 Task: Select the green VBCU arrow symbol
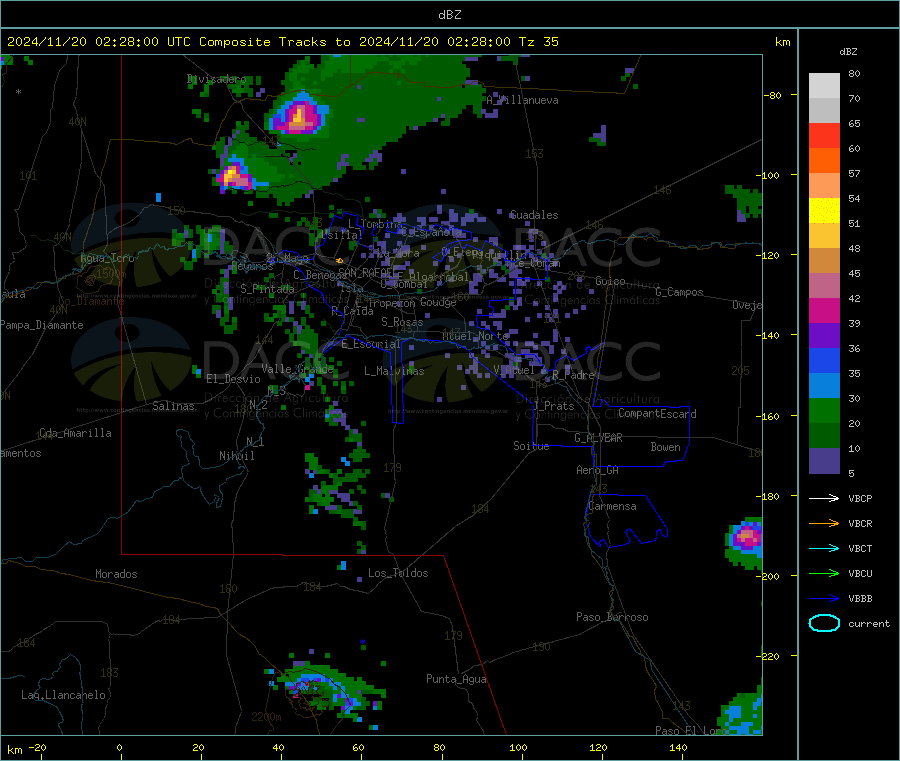click(x=824, y=573)
